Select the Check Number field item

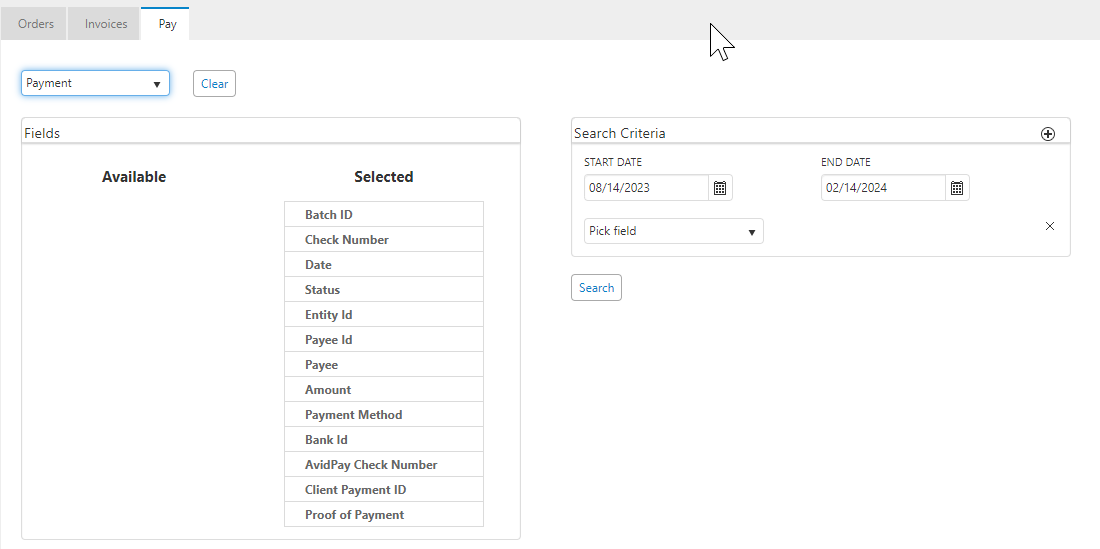pos(384,240)
